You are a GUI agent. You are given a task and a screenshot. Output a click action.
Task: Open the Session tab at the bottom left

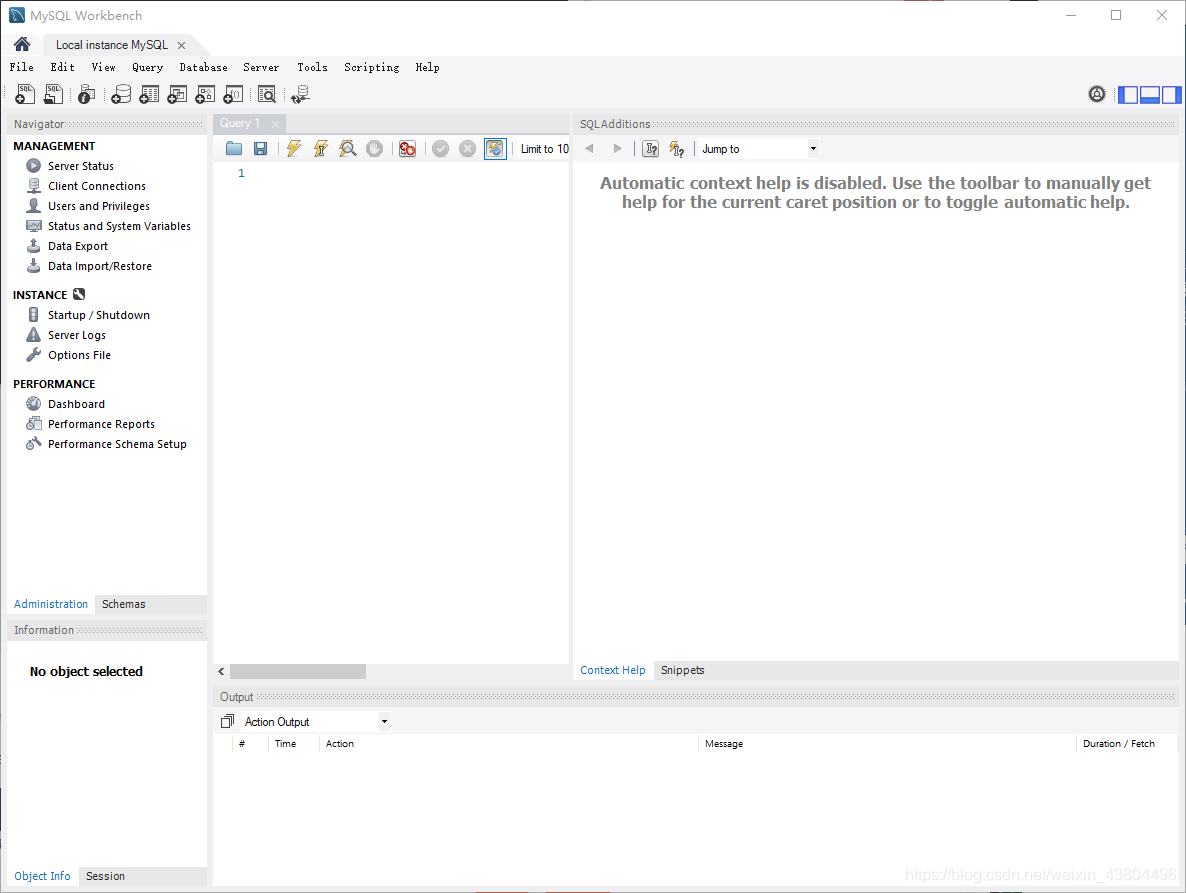(105, 876)
